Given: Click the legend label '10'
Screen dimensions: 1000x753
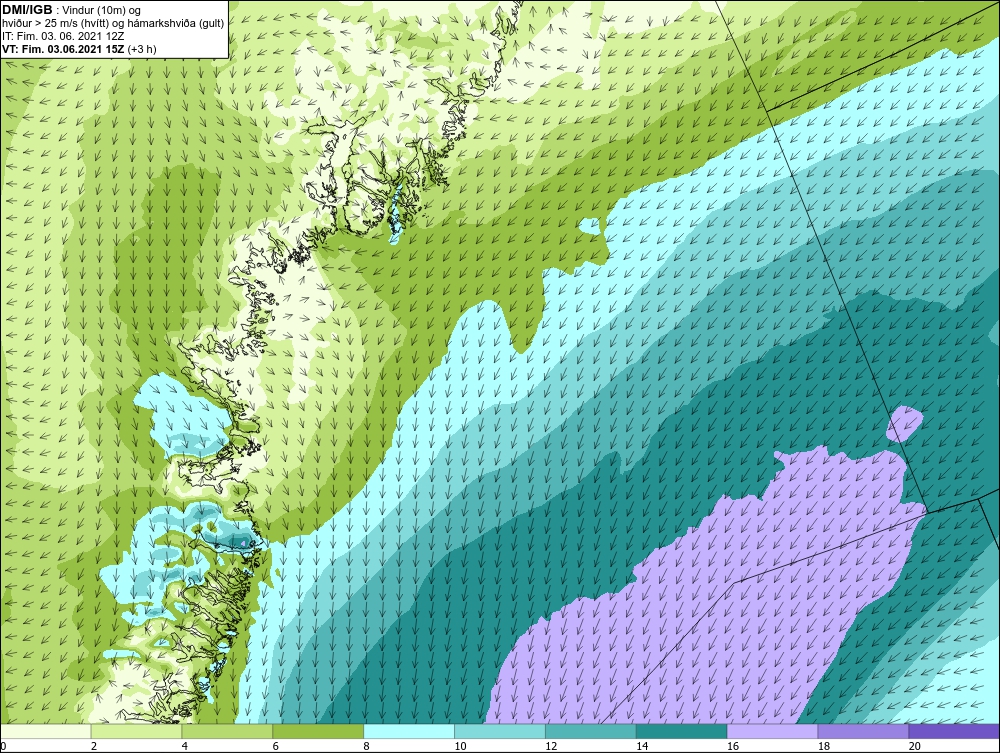Looking at the screenshot, I should click(460, 746).
